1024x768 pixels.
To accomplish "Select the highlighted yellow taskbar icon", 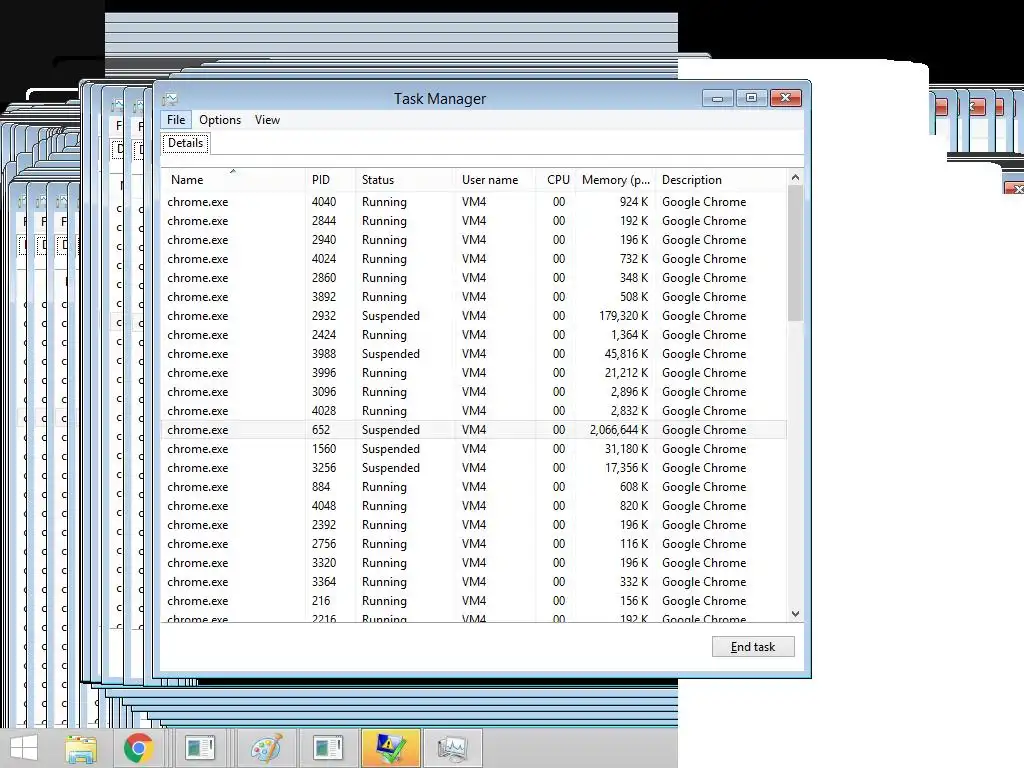I will 391,748.
